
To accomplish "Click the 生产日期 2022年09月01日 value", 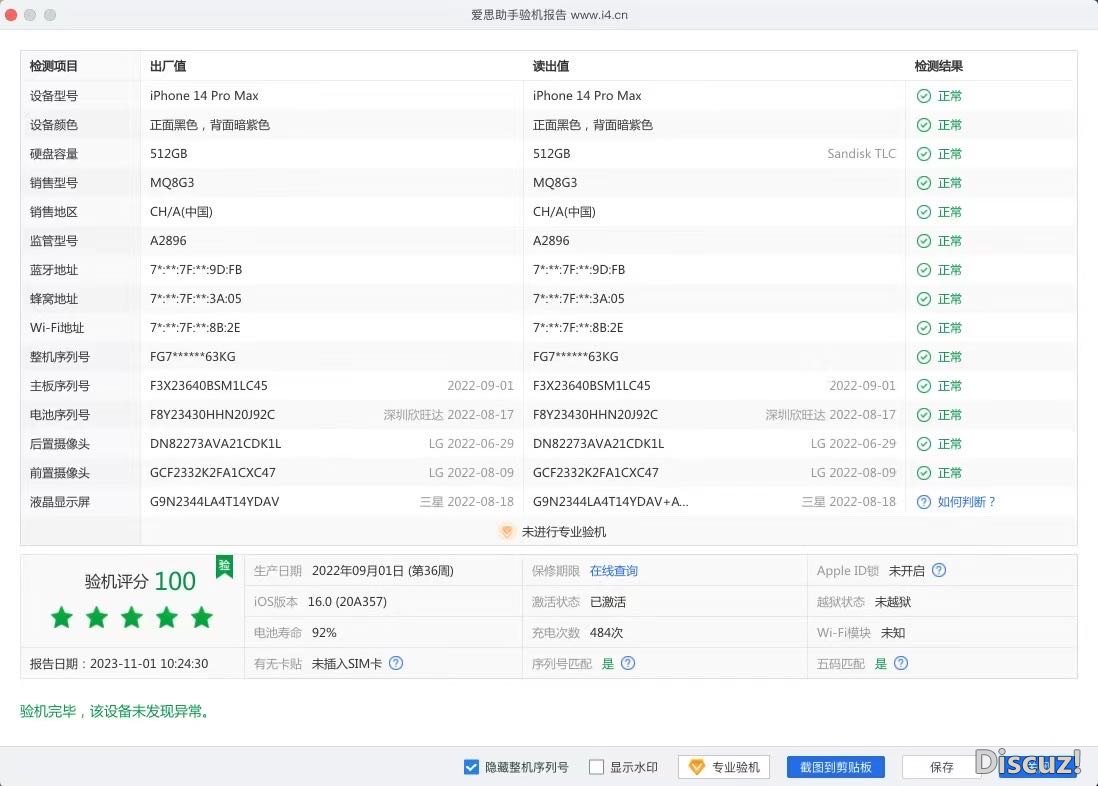I will [x=382, y=571].
